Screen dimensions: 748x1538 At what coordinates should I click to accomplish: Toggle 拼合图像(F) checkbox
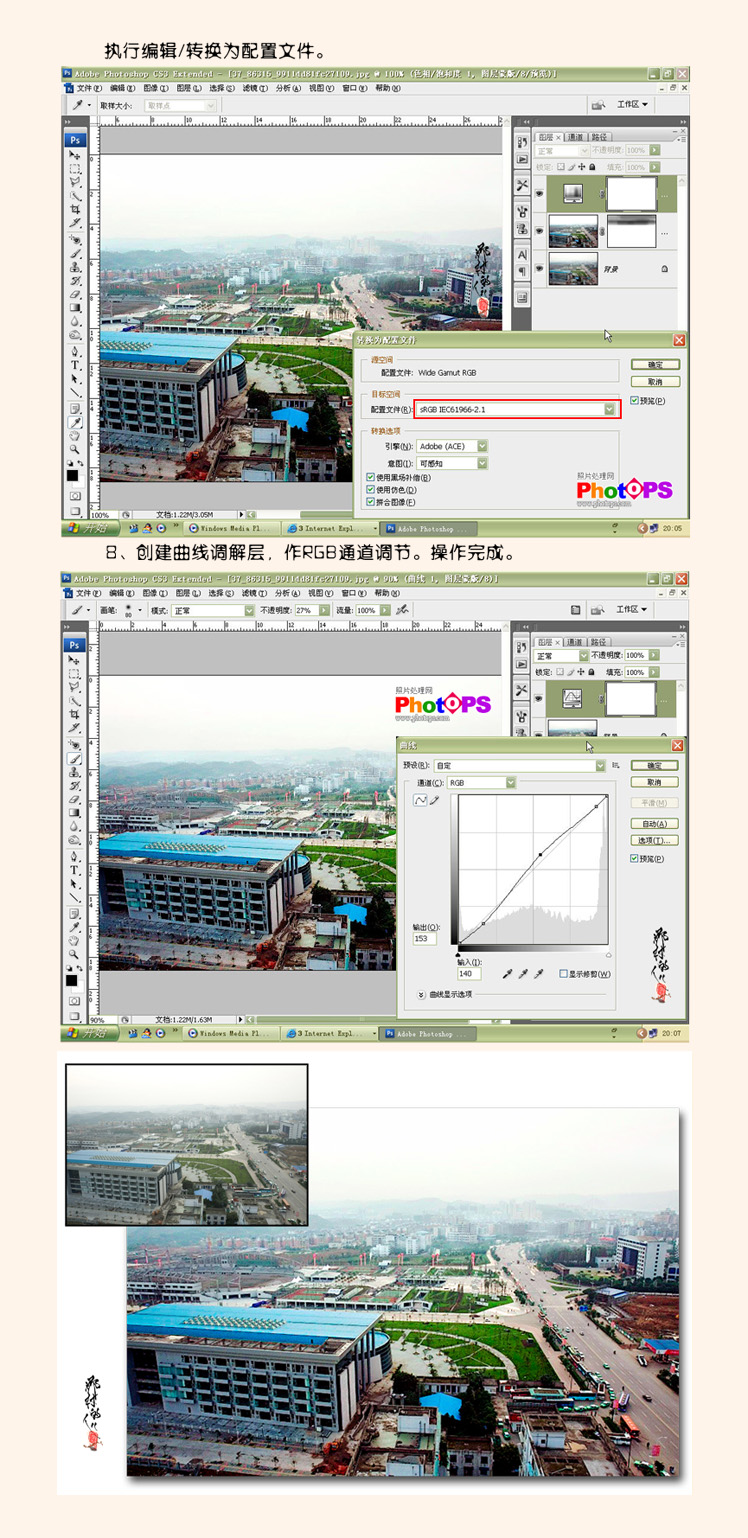point(370,502)
